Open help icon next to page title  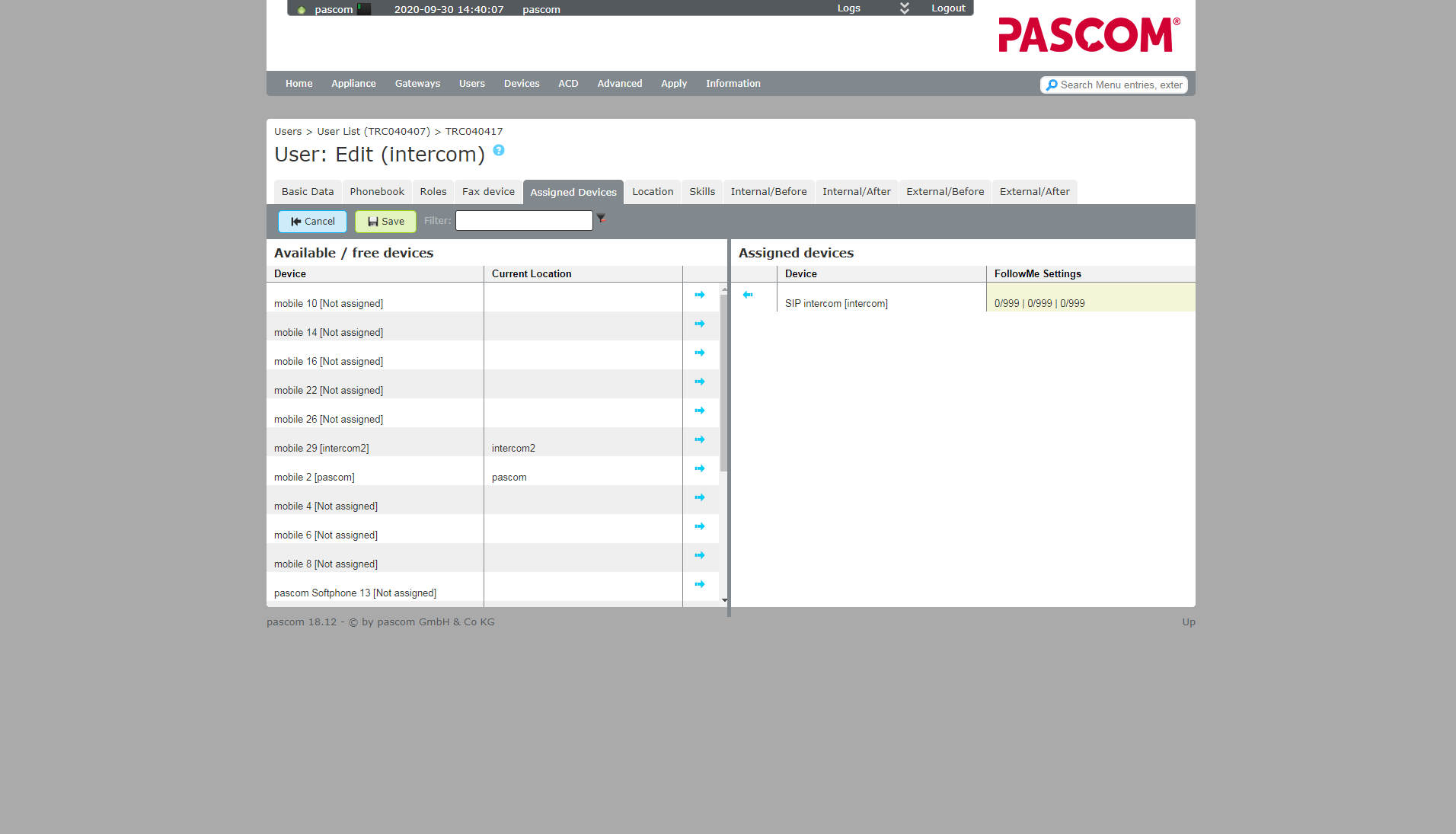pyautogui.click(x=499, y=151)
